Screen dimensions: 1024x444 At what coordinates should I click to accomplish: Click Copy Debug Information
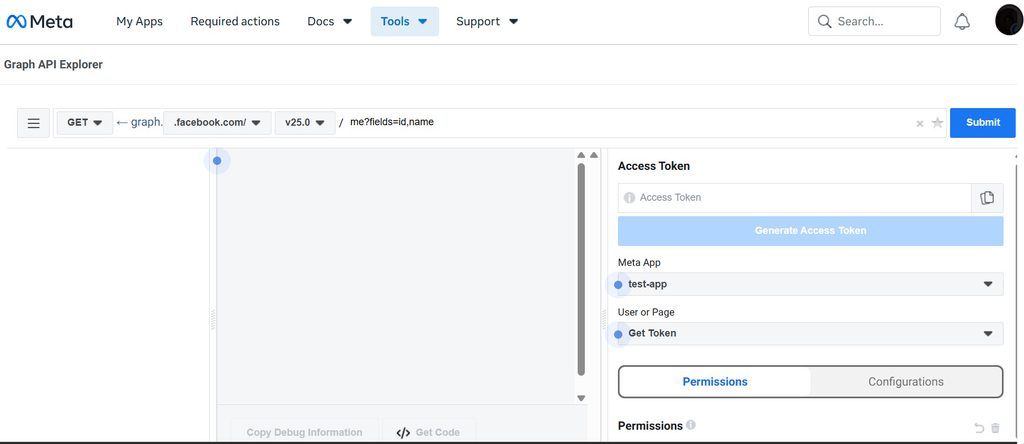pos(304,432)
